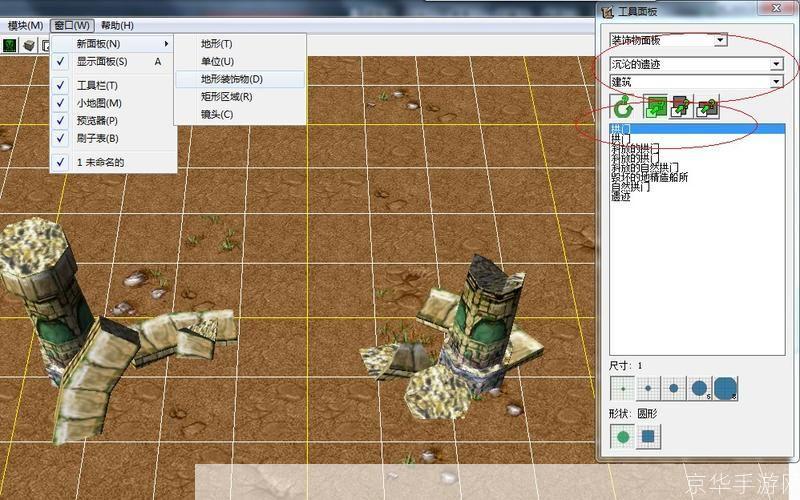Toggle the green overlapping-squares arrow icon
The width and height of the screenshot is (800, 500).
click(x=655, y=107)
